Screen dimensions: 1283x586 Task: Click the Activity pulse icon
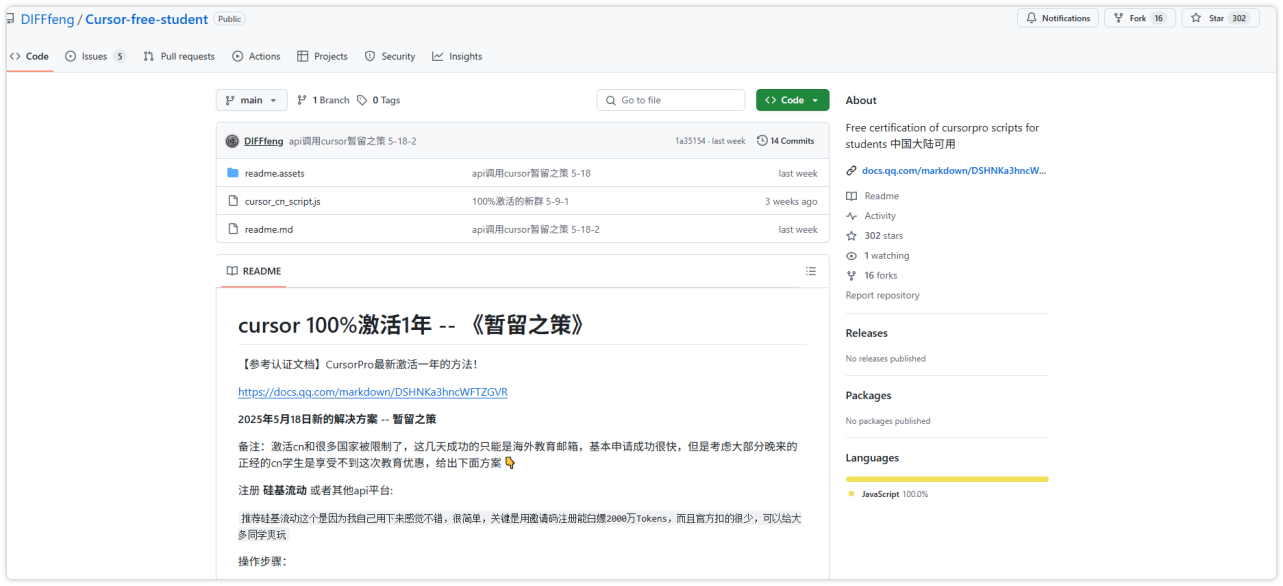click(851, 216)
